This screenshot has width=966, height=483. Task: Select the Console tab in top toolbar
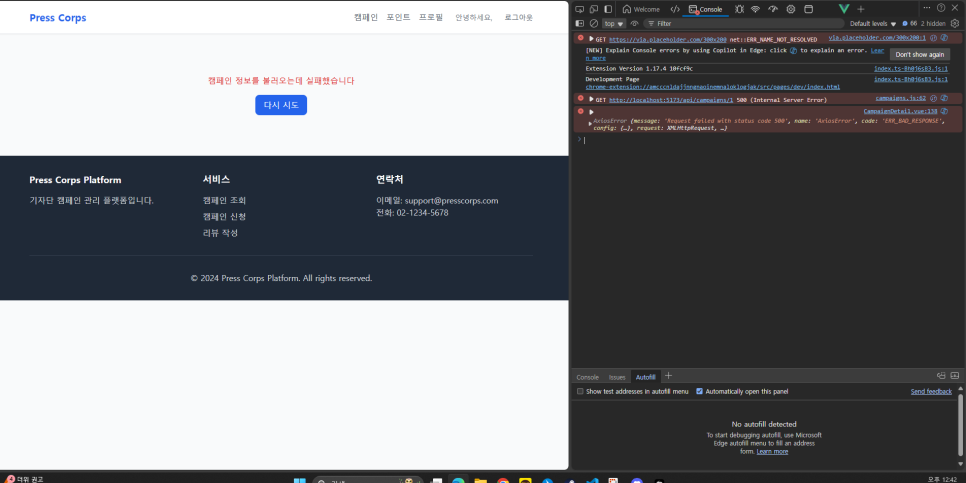pos(706,9)
